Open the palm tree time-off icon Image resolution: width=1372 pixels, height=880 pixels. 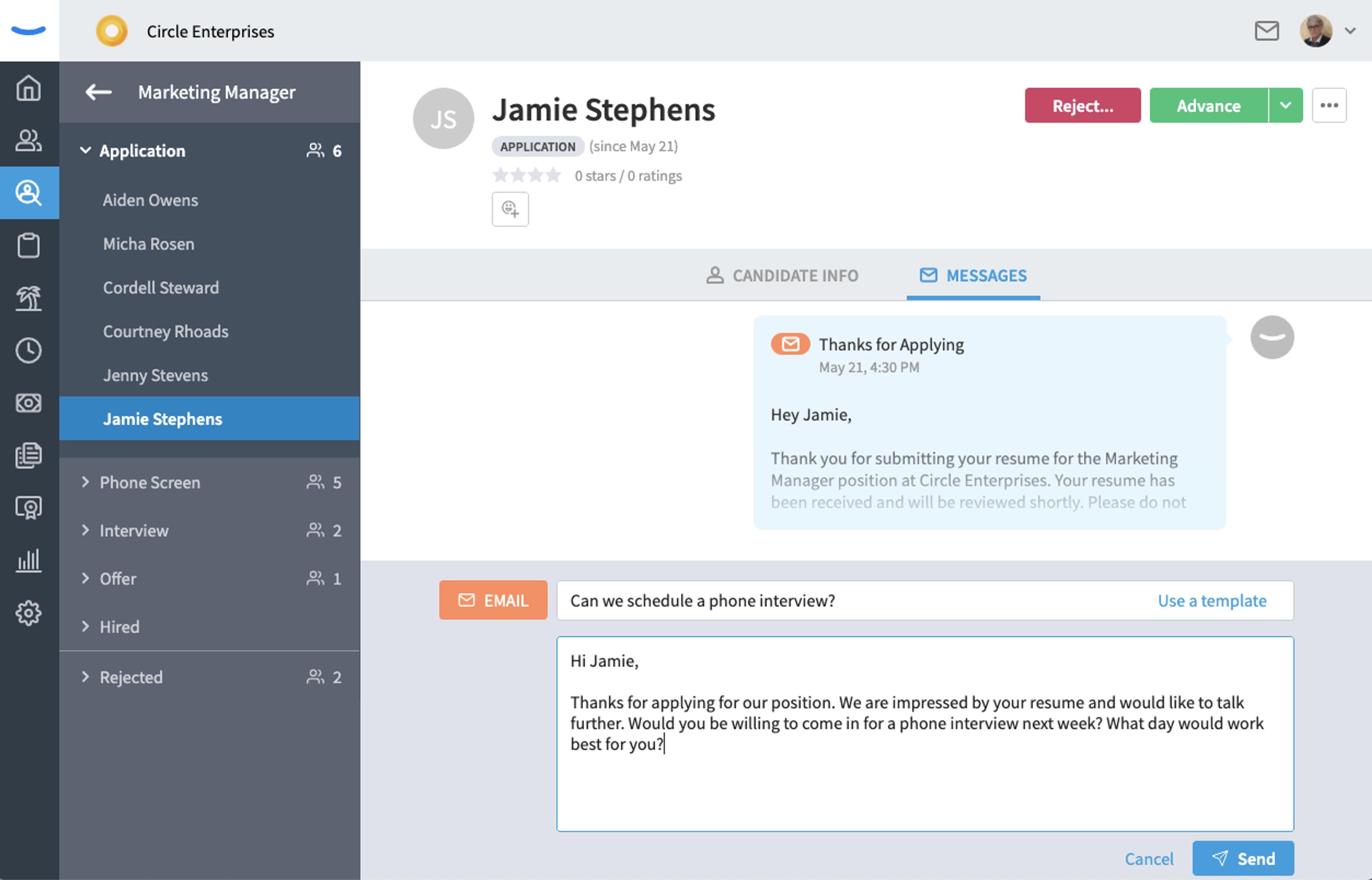(x=29, y=298)
